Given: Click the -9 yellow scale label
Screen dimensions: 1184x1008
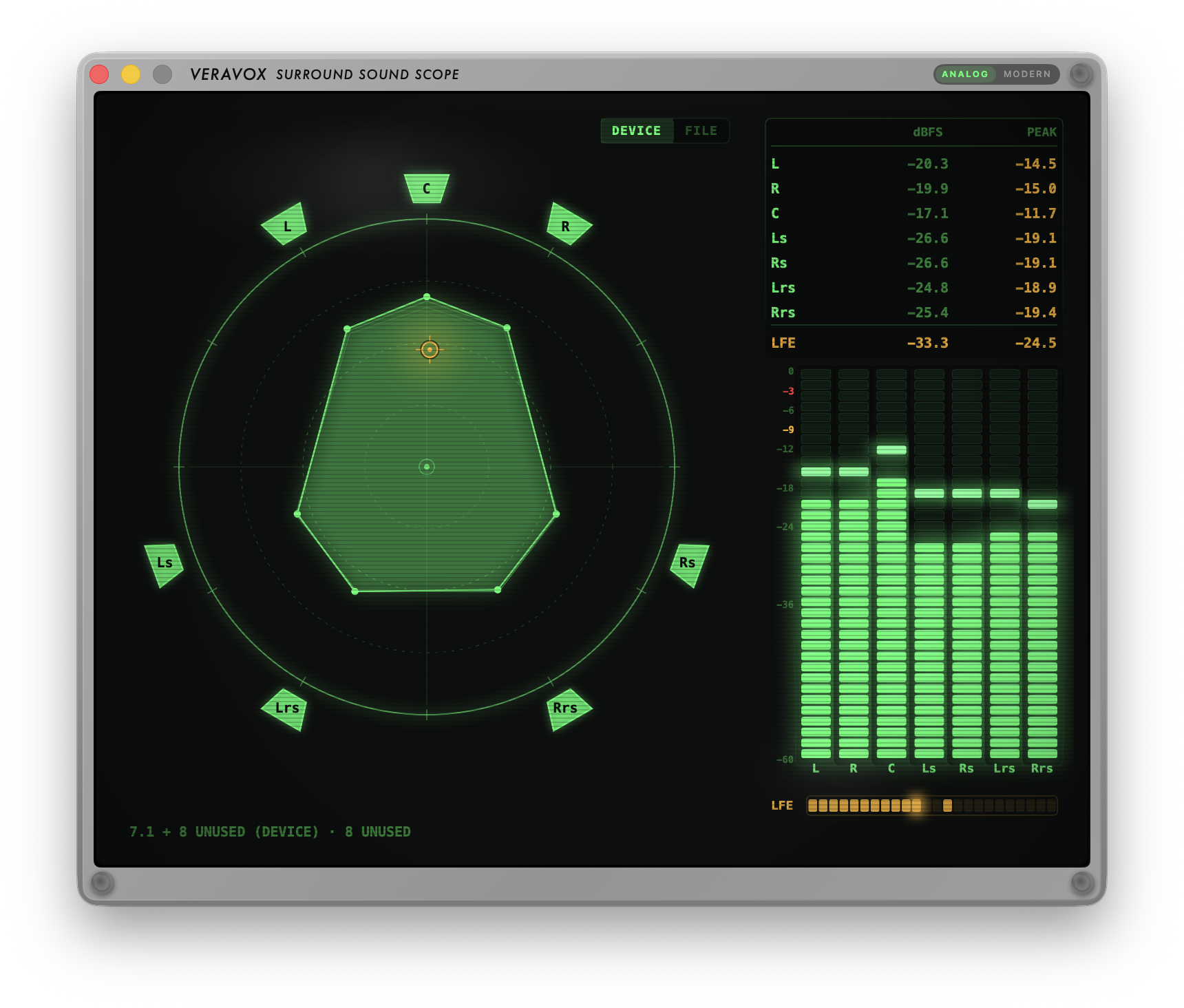Looking at the screenshot, I should coord(788,430).
